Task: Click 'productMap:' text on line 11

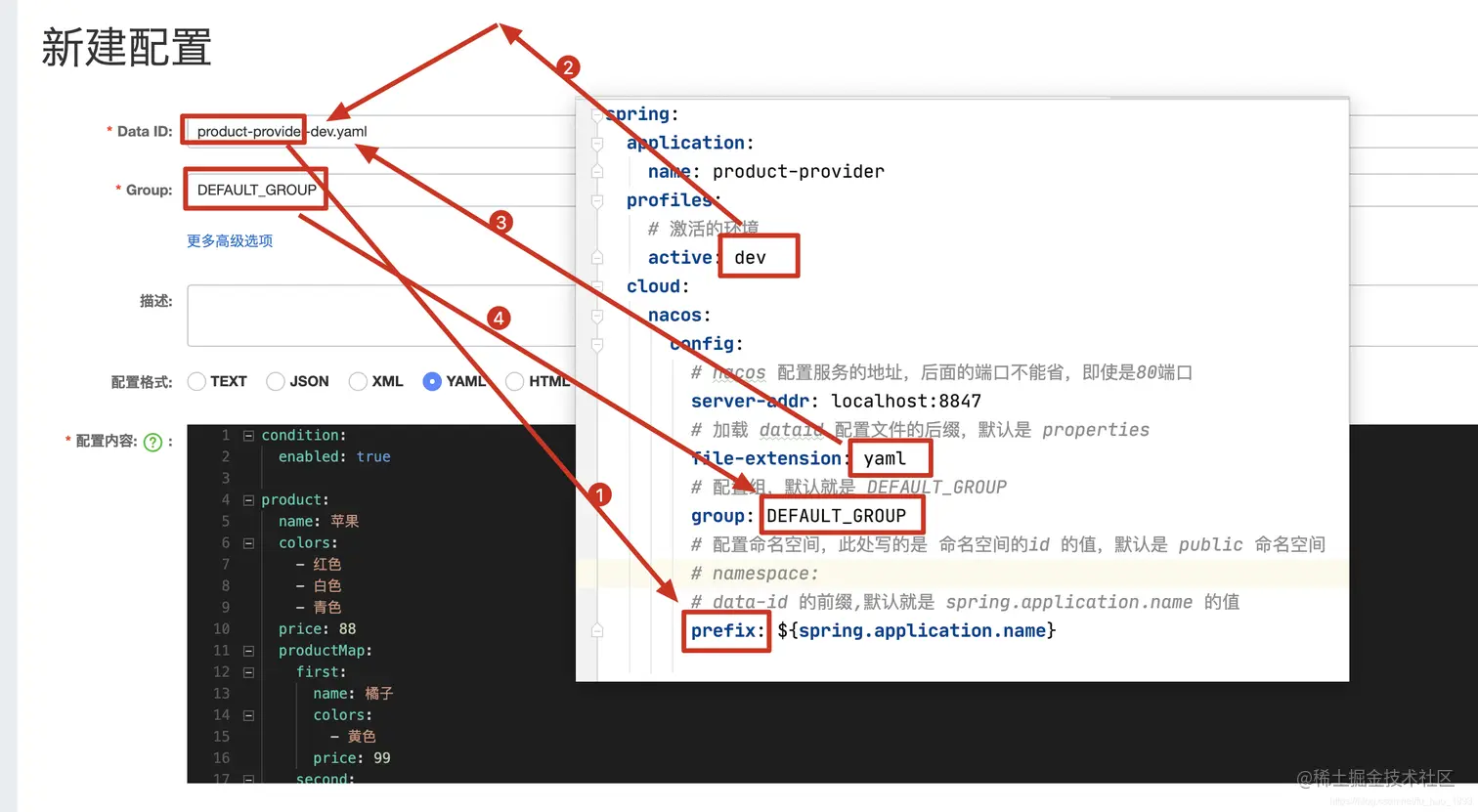Action: (326, 650)
